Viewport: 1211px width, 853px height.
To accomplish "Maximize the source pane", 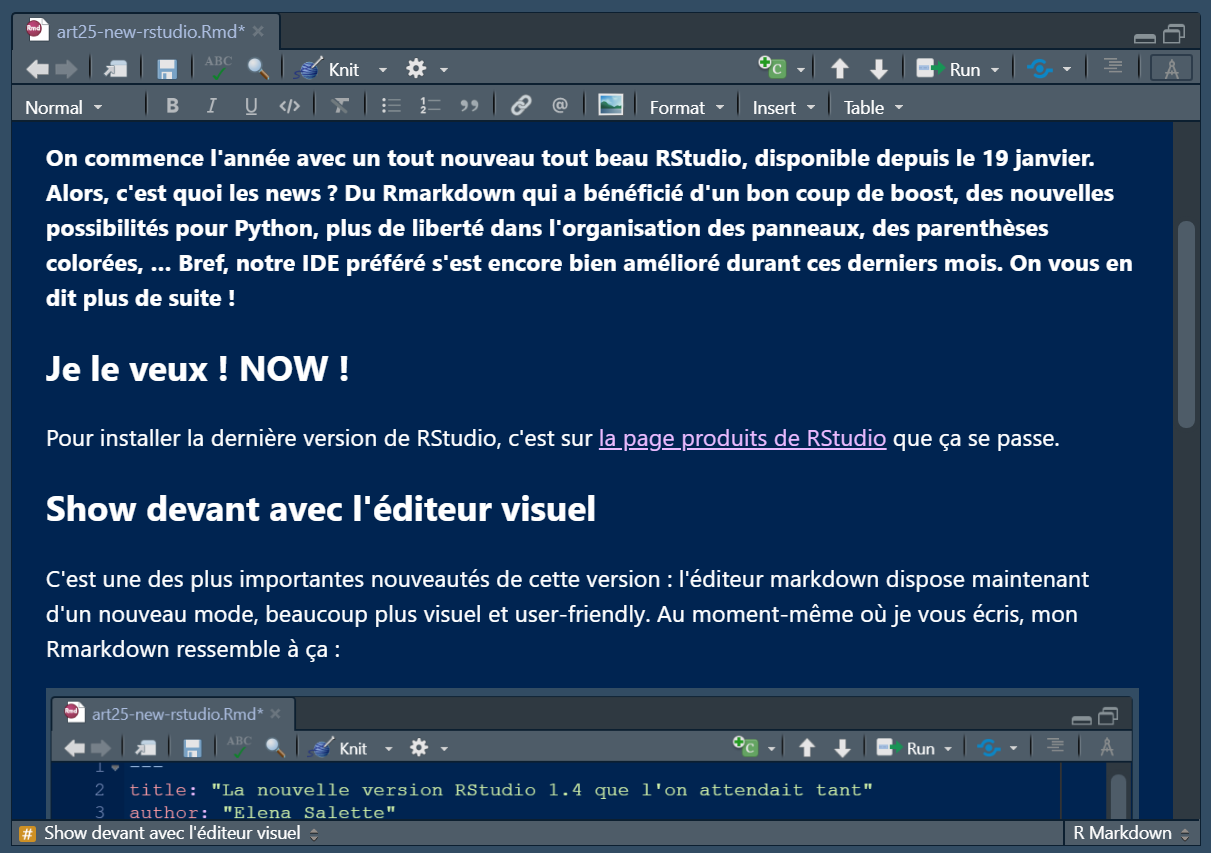I will point(1174,34).
